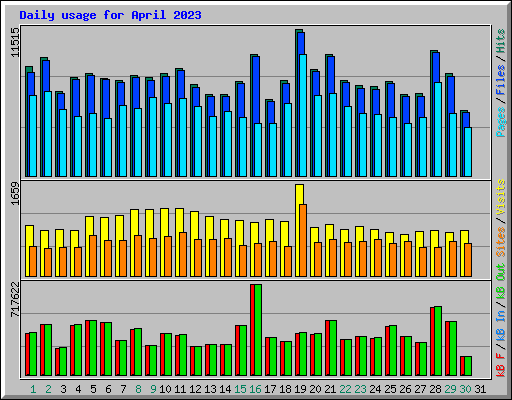Click day 18 on the x-axis

point(285,389)
